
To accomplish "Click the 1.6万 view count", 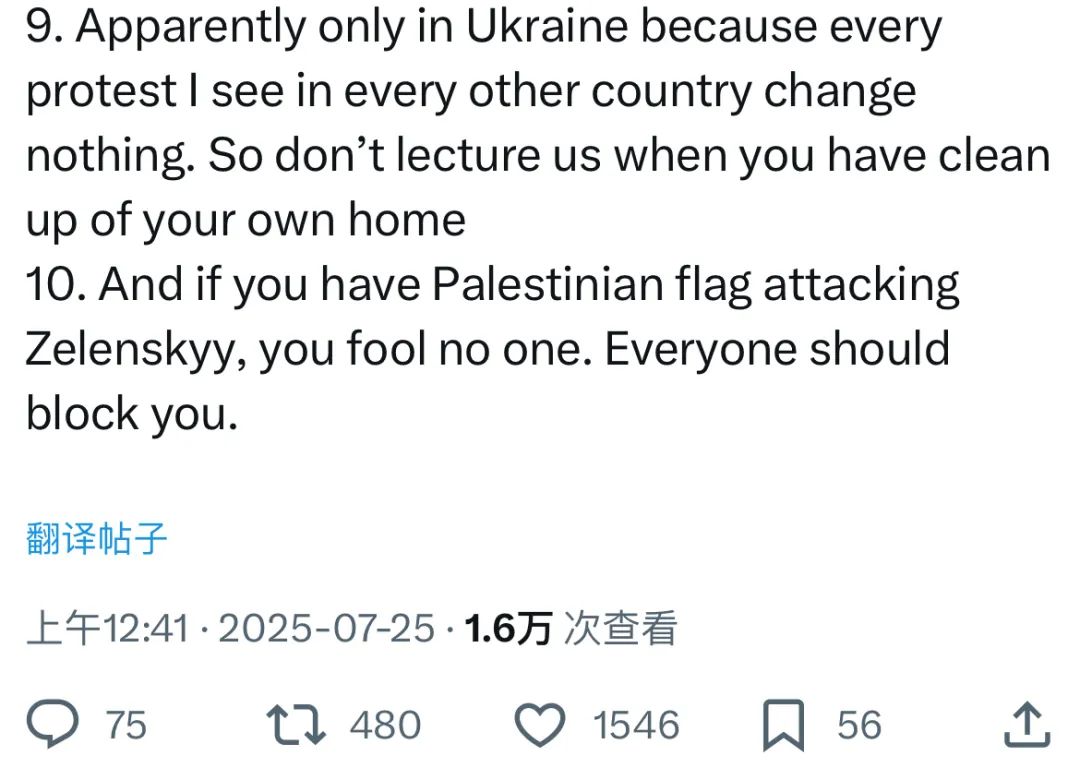I will pos(508,628).
